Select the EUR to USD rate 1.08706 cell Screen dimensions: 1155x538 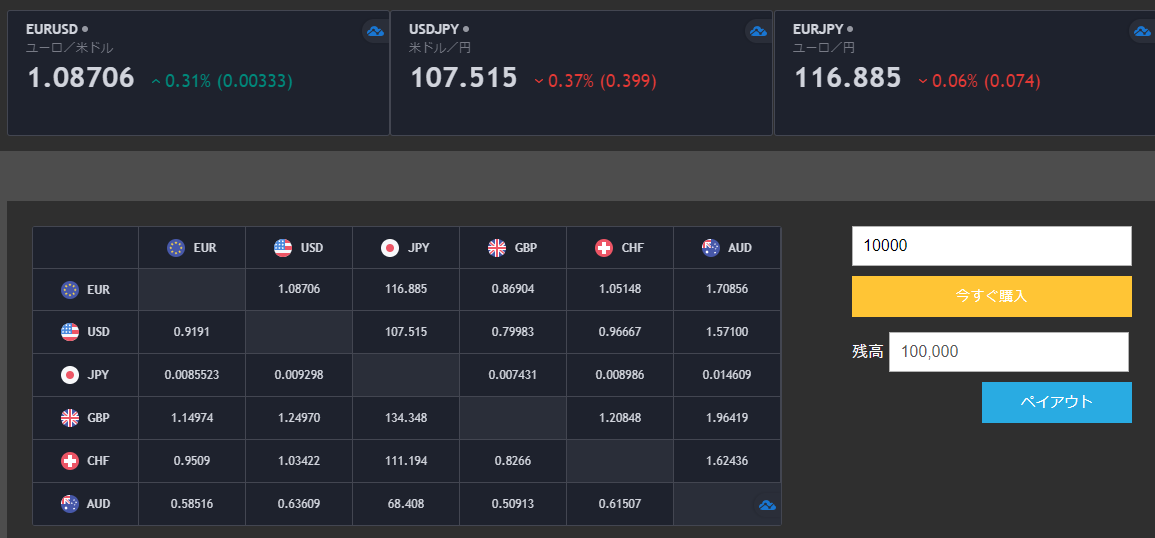coord(298,289)
